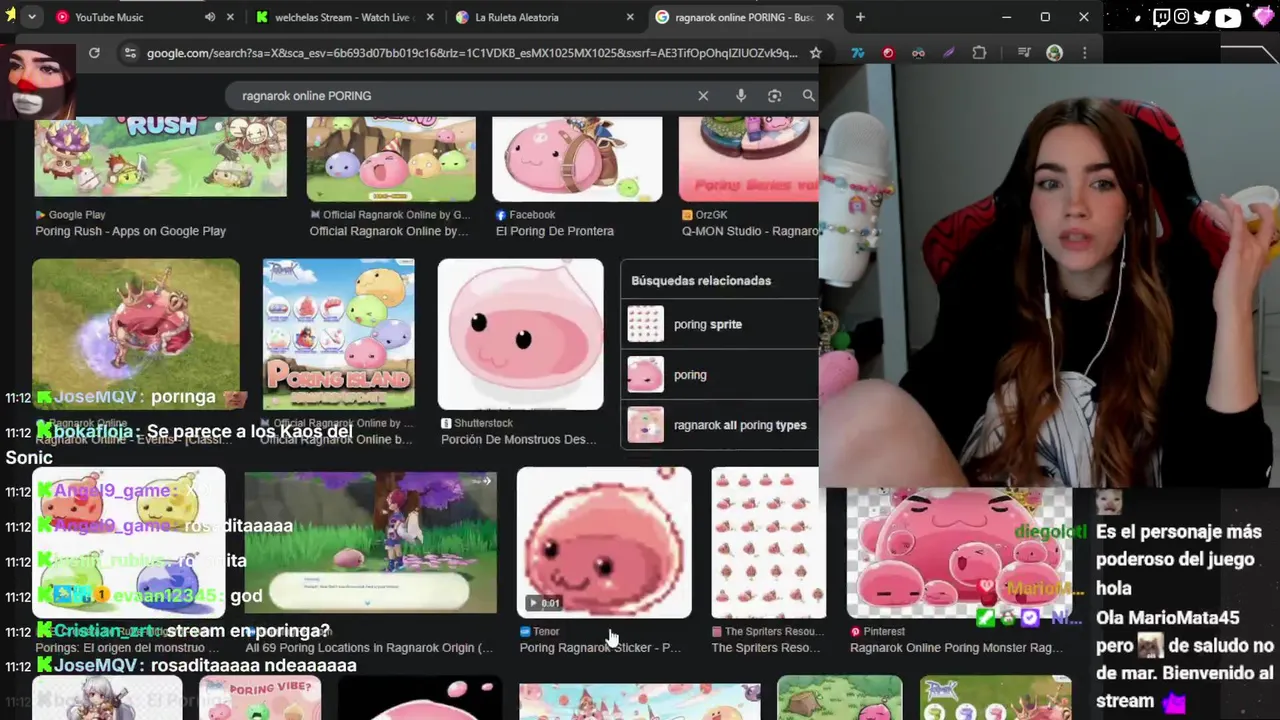
Task: Open the tab search dropdown arrow
Action: tap(32, 17)
